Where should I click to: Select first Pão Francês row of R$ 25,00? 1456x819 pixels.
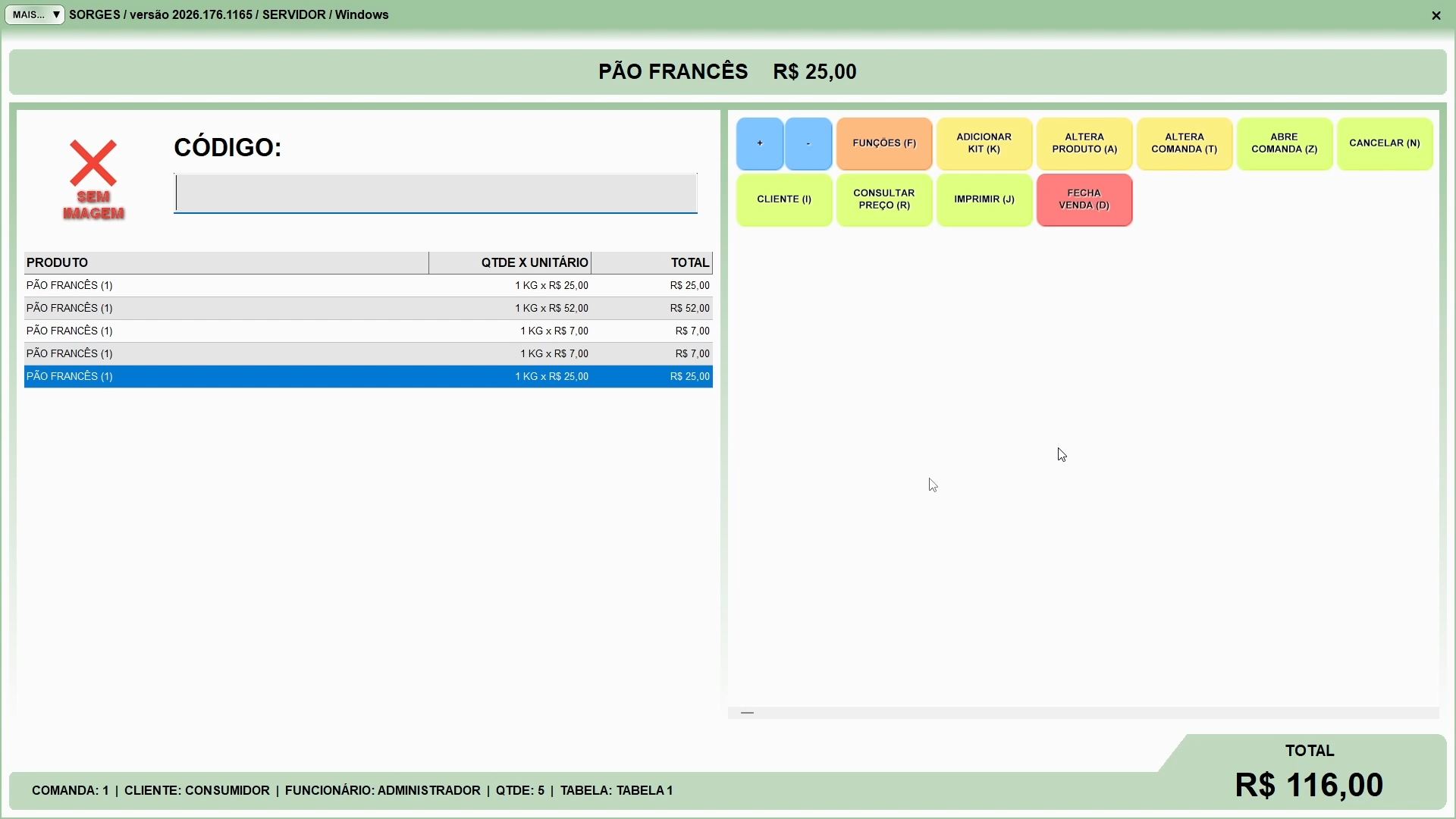click(368, 285)
